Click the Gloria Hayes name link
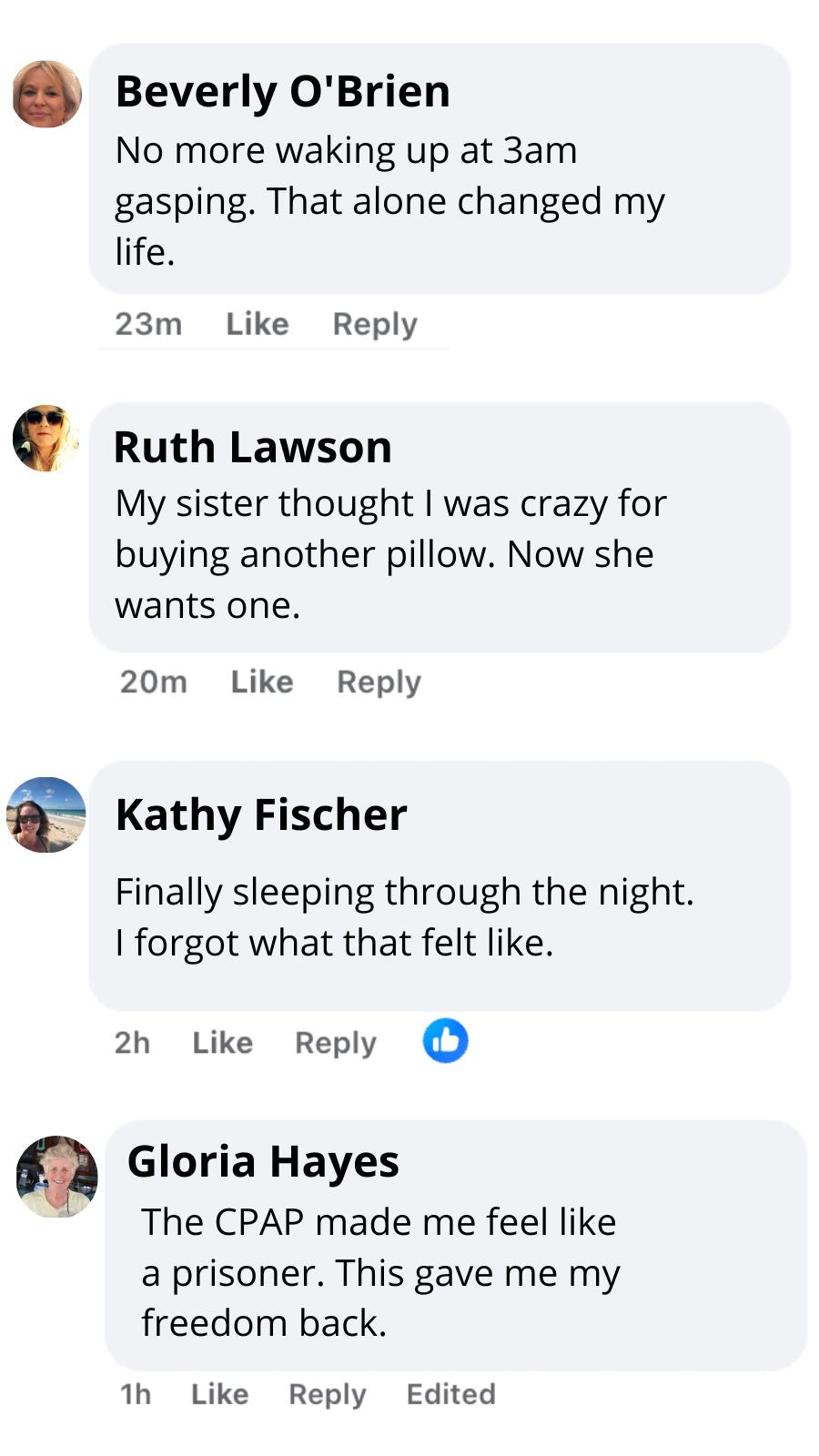The height and width of the screenshot is (1456, 819). (263, 1161)
